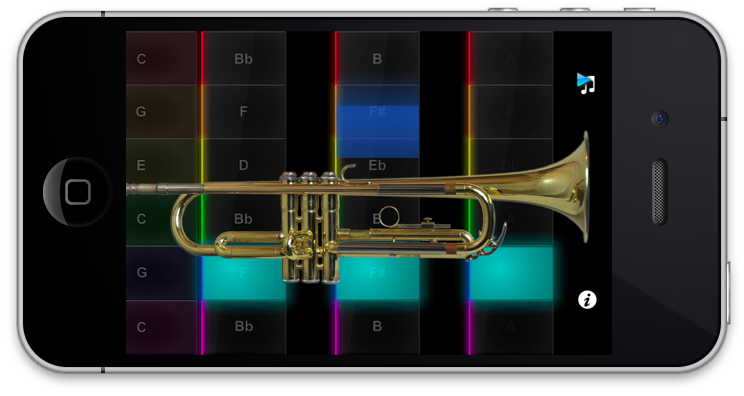Play the unlit F pad in orange row

pyautogui.click(x=244, y=112)
